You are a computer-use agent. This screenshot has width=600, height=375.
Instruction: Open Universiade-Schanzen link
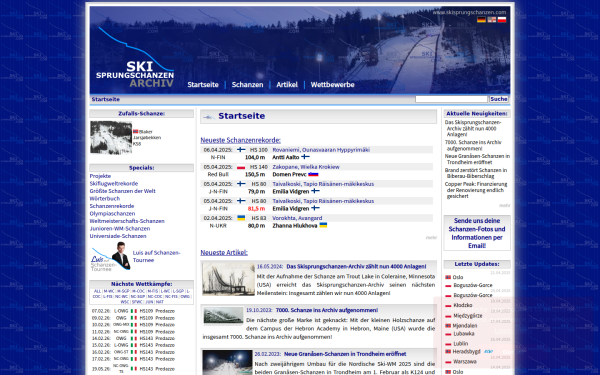click(x=118, y=236)
